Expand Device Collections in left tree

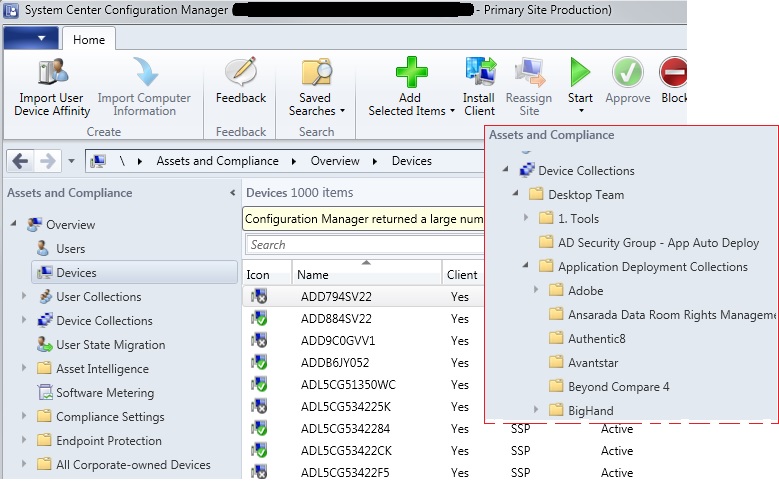[23, 320]
